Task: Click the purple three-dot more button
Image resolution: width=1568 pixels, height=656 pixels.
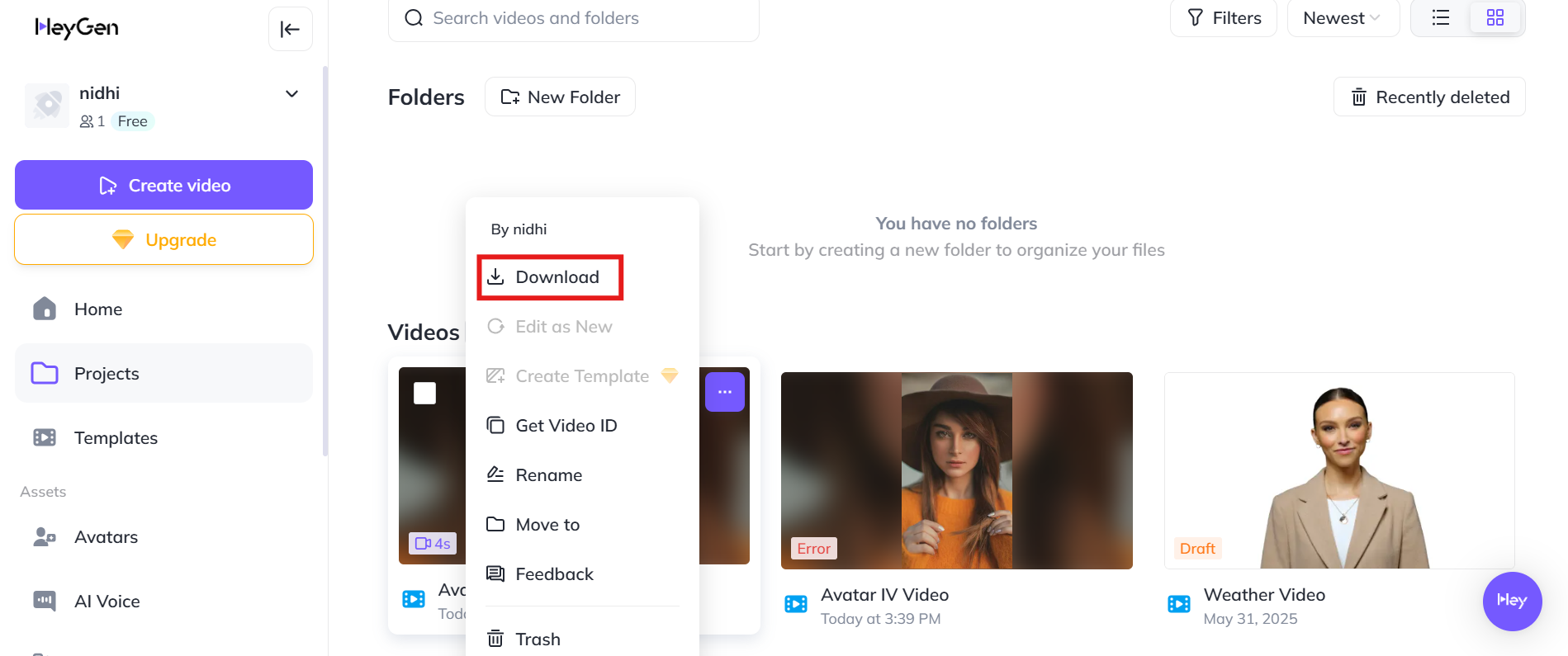Action: 725,392
